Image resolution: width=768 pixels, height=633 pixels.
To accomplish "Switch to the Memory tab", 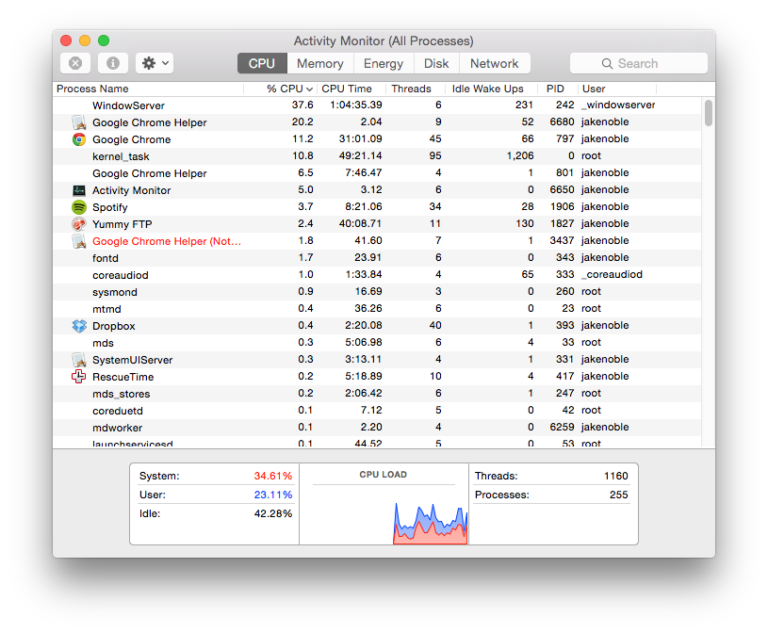I will coord(320,64).
